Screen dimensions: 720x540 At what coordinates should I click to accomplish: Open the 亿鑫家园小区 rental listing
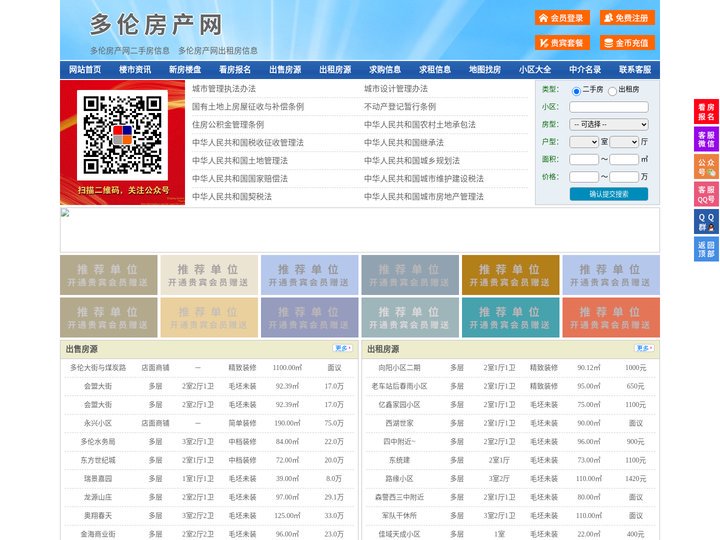tap(399, 405)
